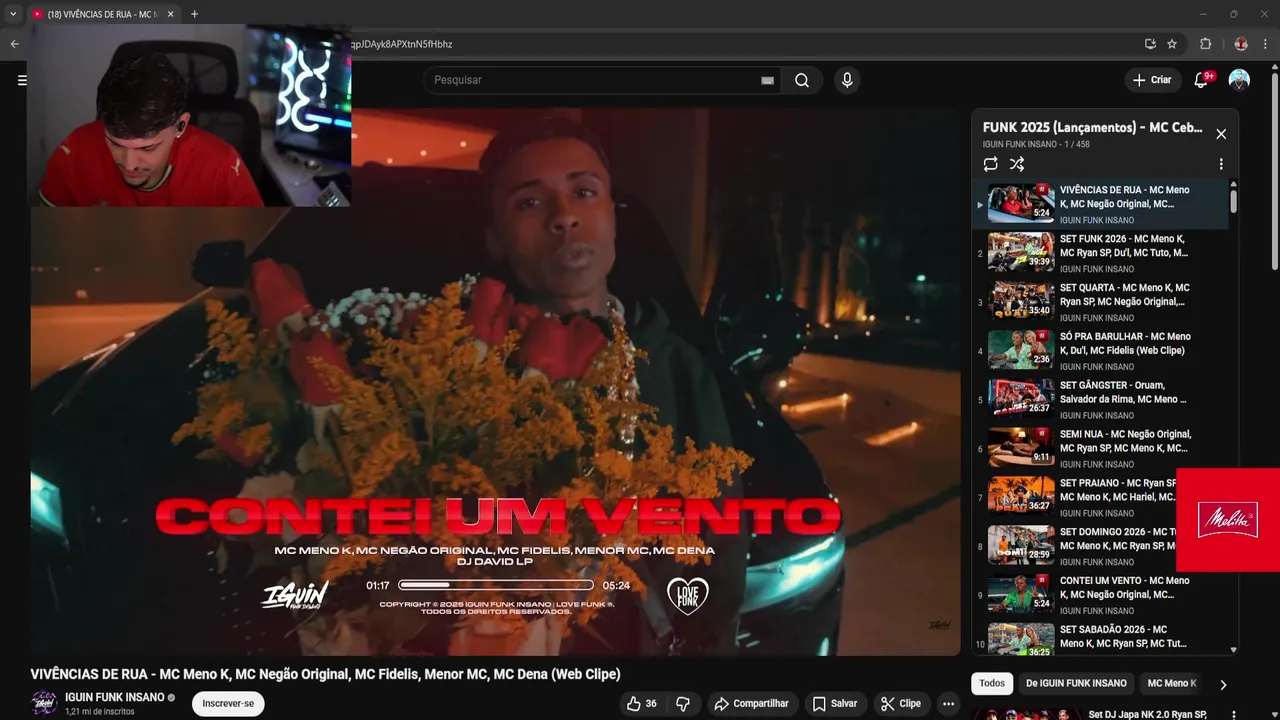Focus the Pesquisar search field
1280x720 pixels.
[x=600, y=80]
